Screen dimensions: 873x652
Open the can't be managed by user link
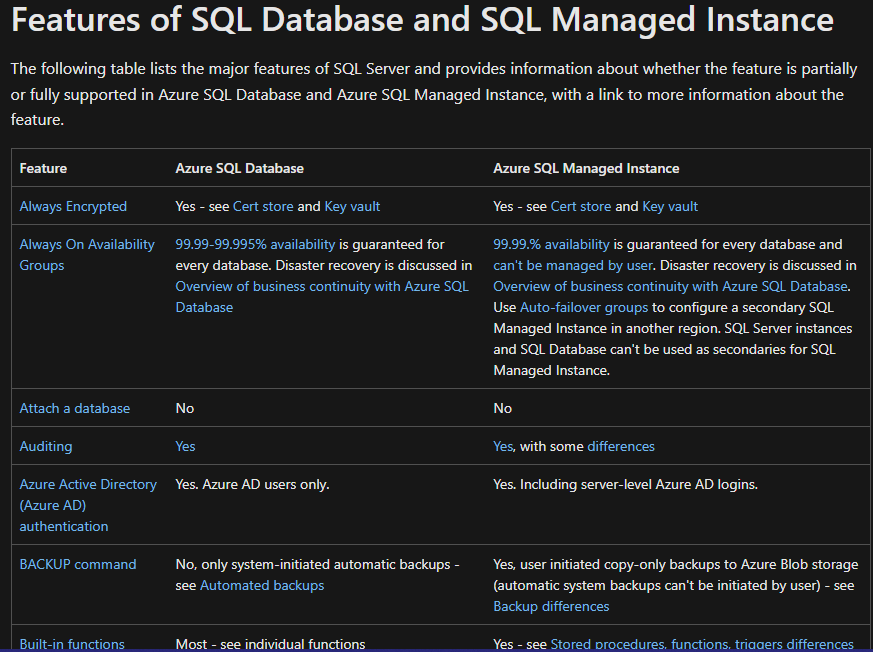point(572,265)
